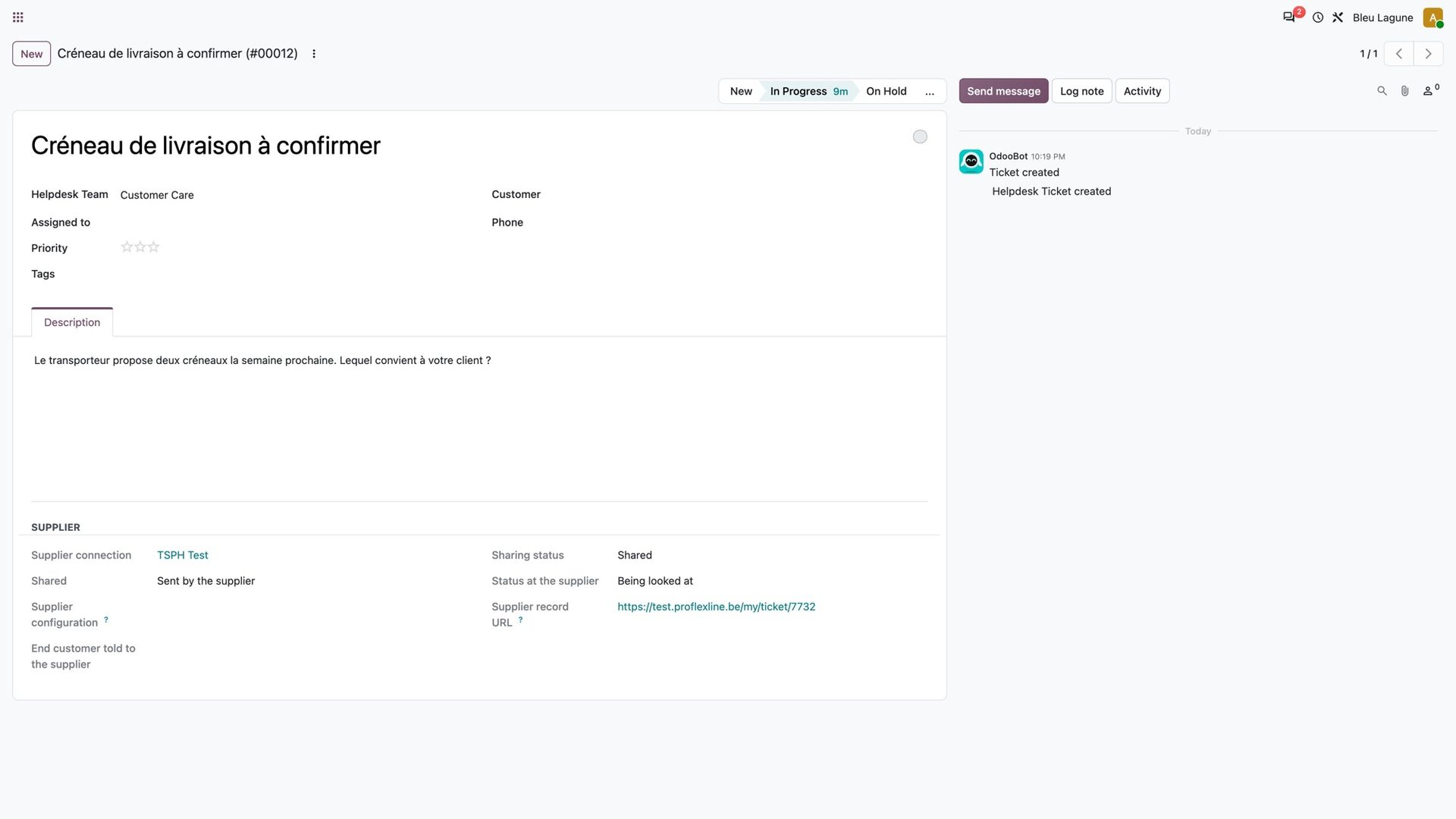Schedule an Activity
This screenshot has width=1456, height=819.
pos(1142,91)
